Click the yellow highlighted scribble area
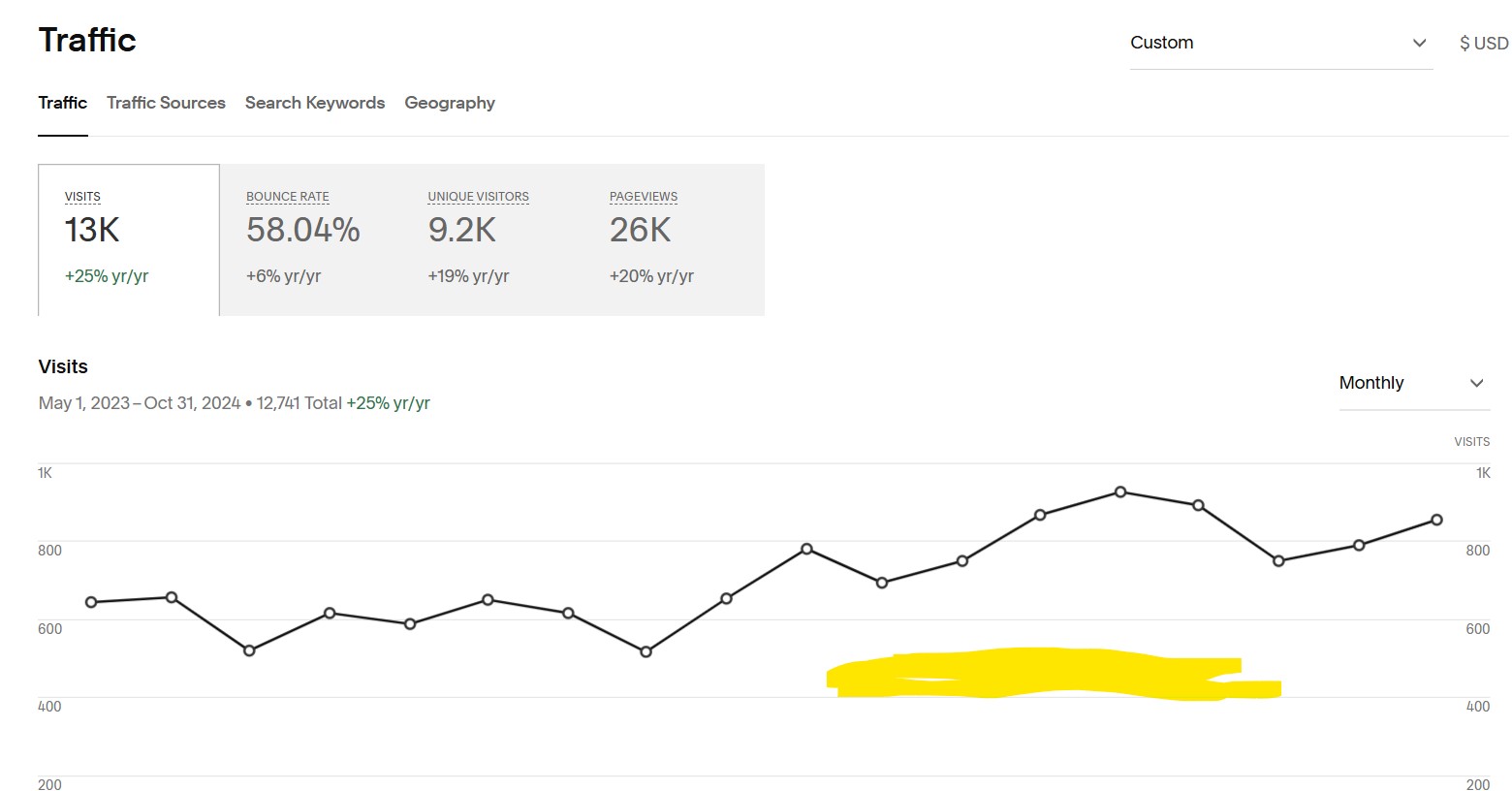The image size is (1512, 791). click(1054, 674)
